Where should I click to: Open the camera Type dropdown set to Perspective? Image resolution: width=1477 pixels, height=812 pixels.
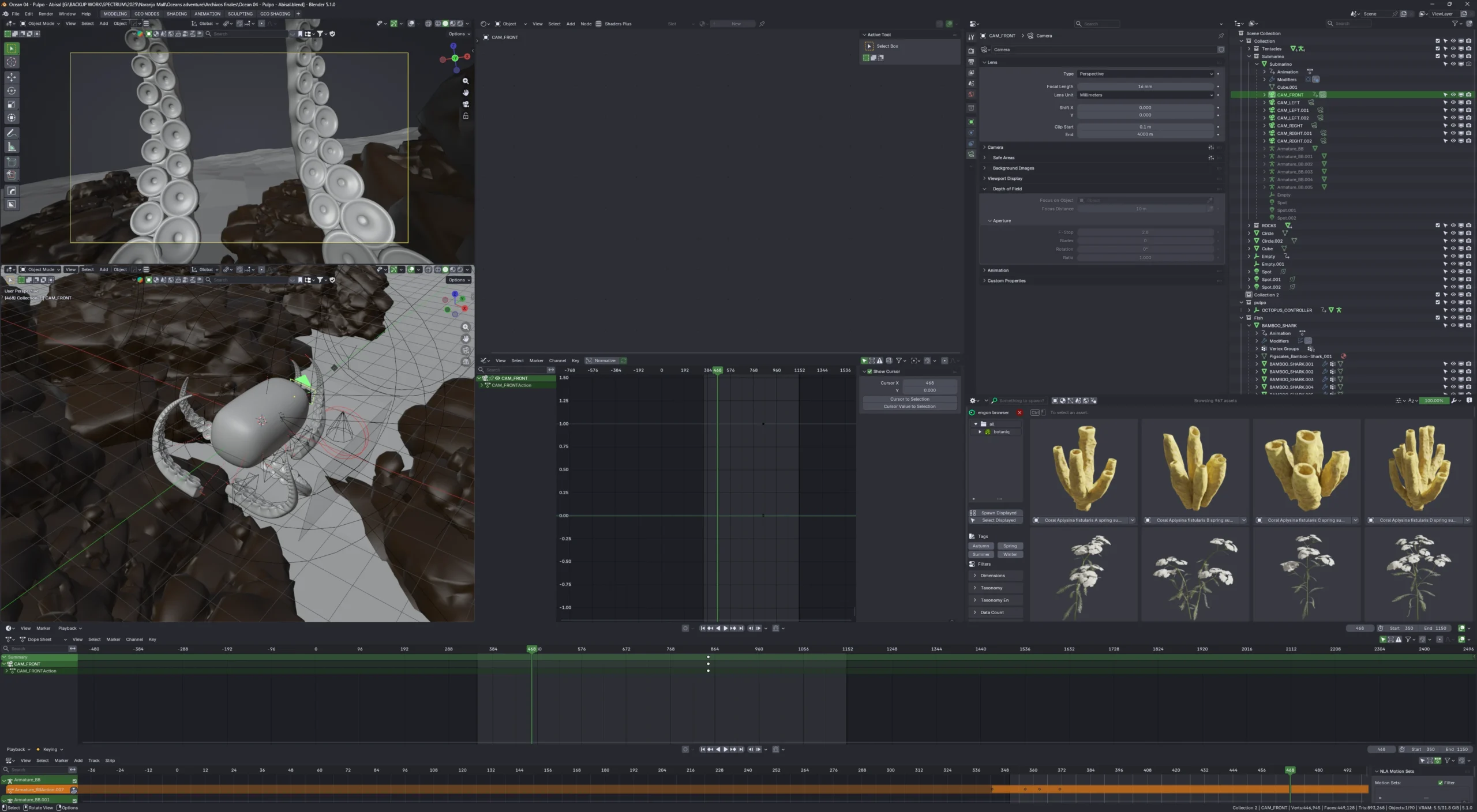point(1145,74)
